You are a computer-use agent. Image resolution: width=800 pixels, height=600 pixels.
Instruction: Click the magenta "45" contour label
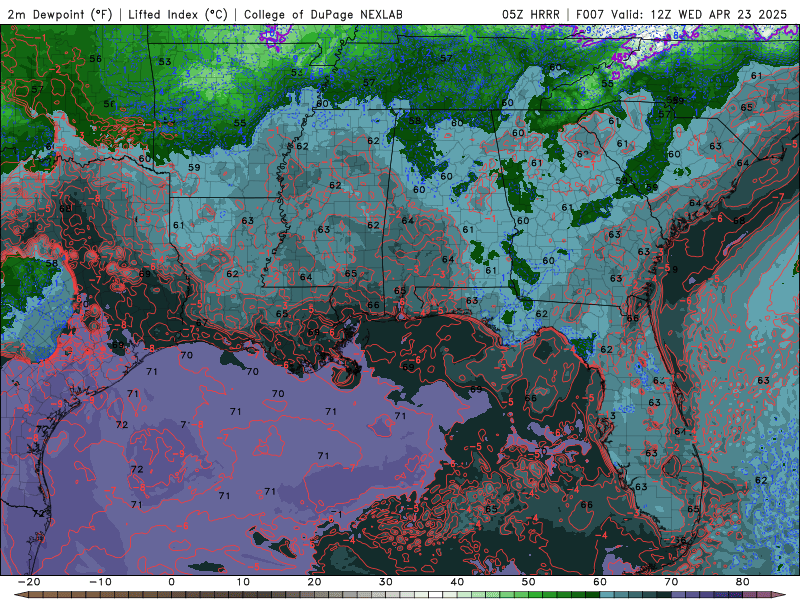pyautogui.click(x=617, y=58)
